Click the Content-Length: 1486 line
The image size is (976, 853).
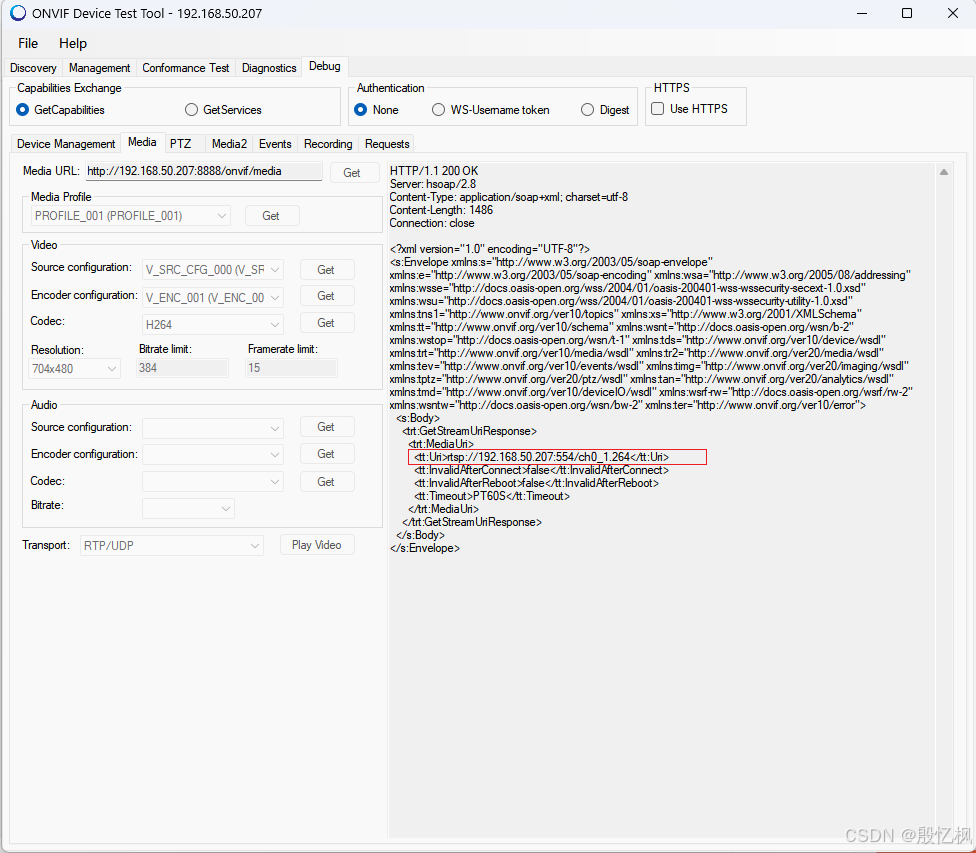point(441,210)
